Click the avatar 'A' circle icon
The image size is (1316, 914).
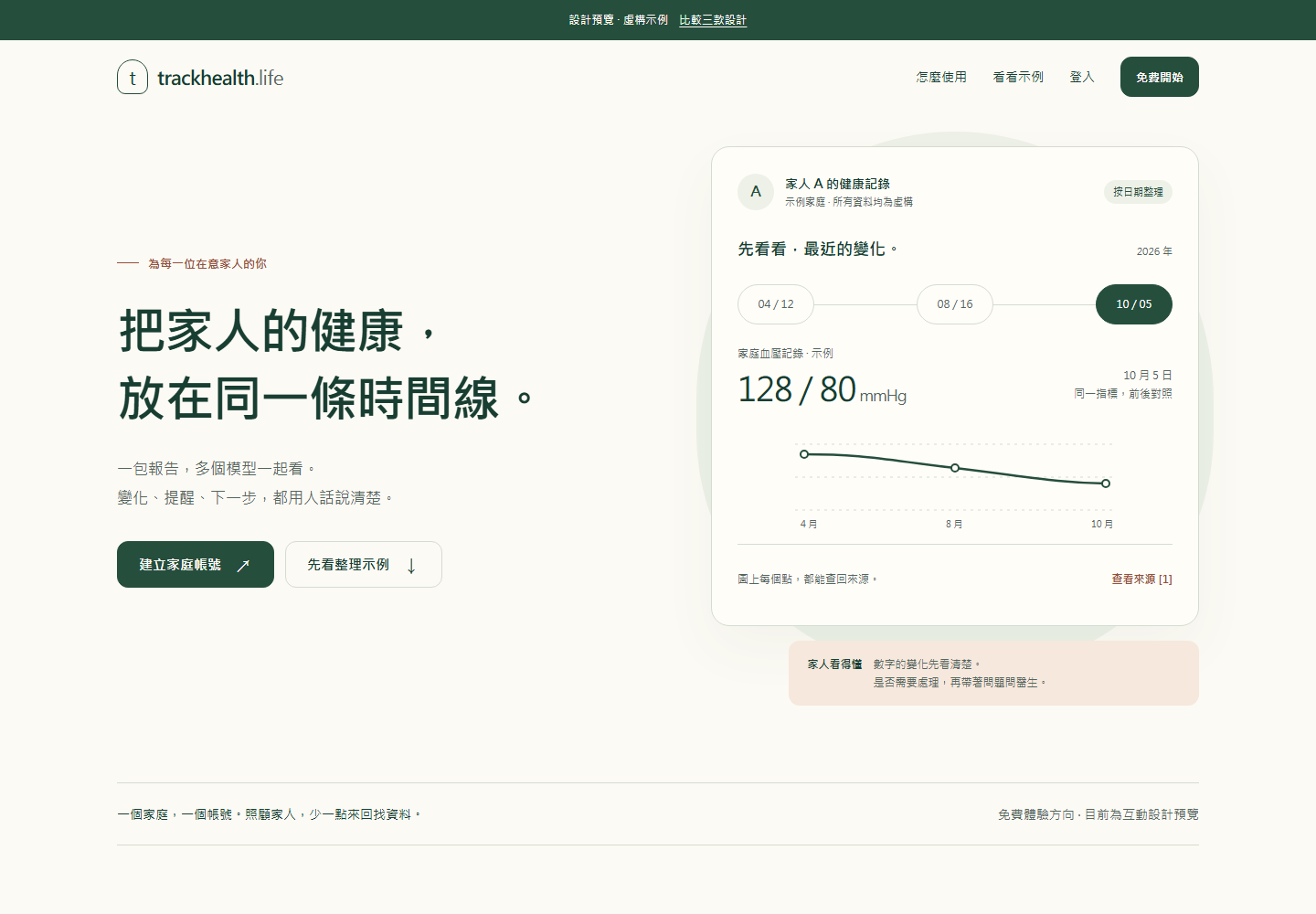756,192
